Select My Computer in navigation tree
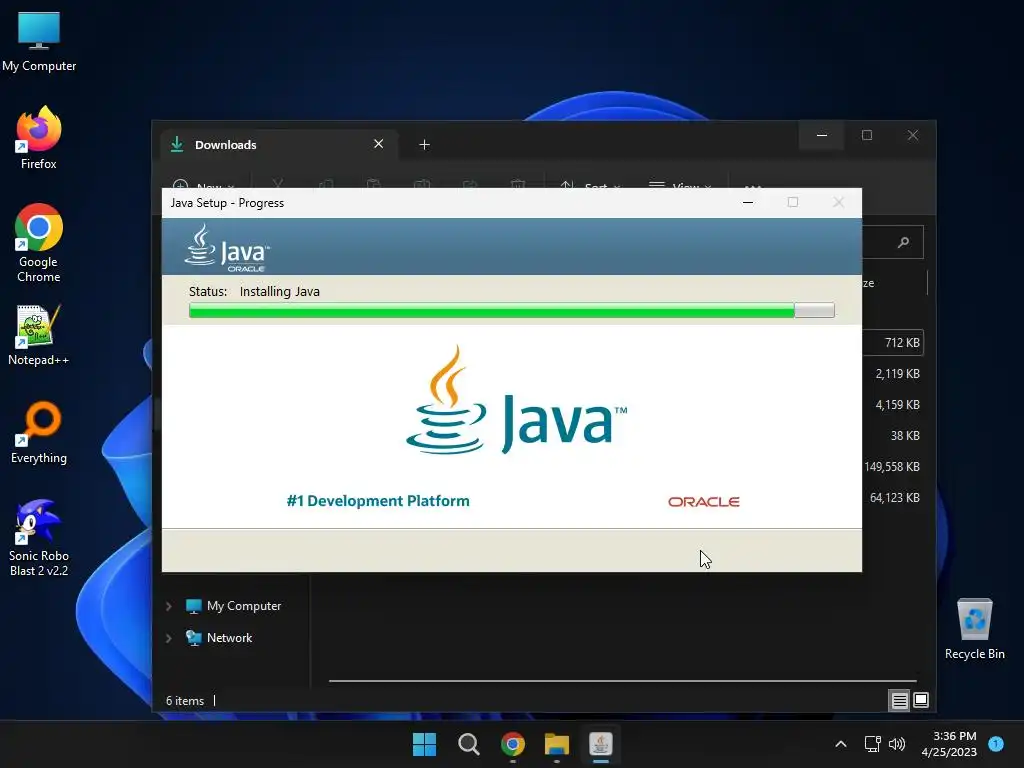1024x768 pixels. click(x=234, y=606)
